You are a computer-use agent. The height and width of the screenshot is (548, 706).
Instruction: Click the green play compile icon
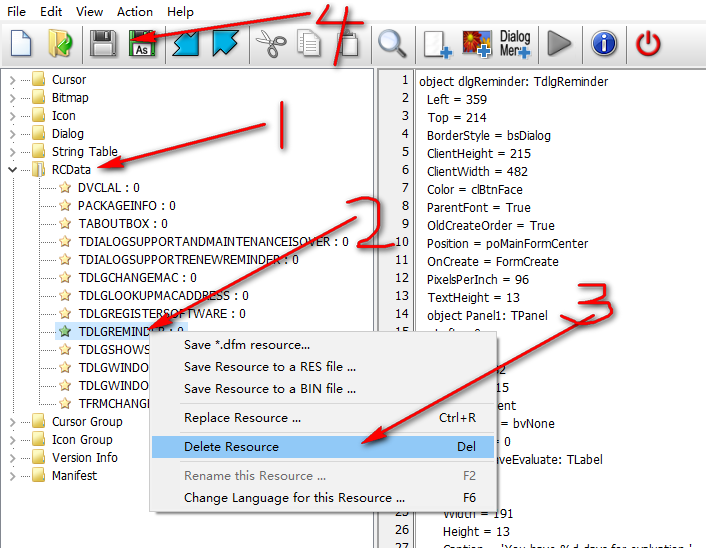(x=559, y=44)
